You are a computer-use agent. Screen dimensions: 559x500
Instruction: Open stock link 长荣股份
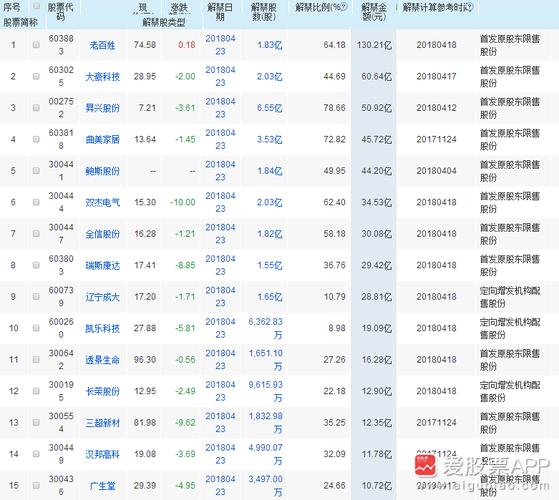(103, 391)
